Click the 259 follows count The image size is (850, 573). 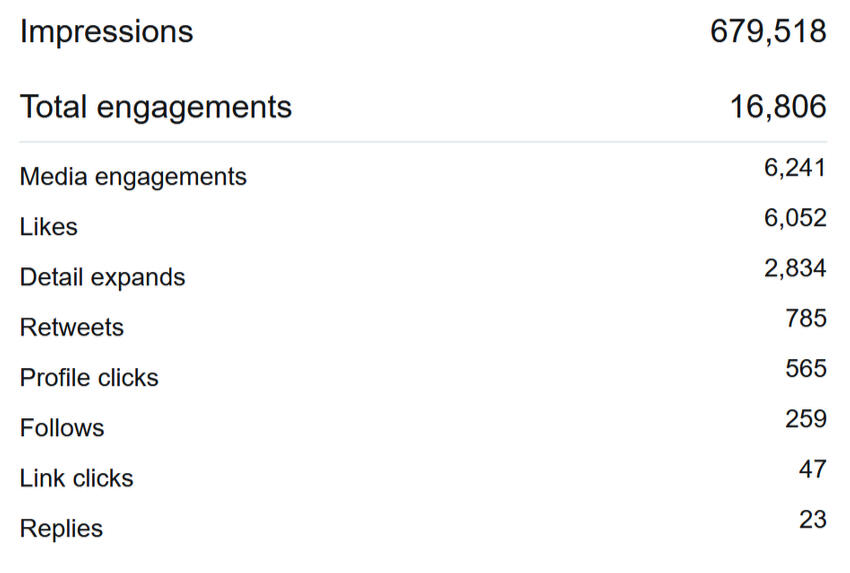pyautogui.click(x=806, y=419)
